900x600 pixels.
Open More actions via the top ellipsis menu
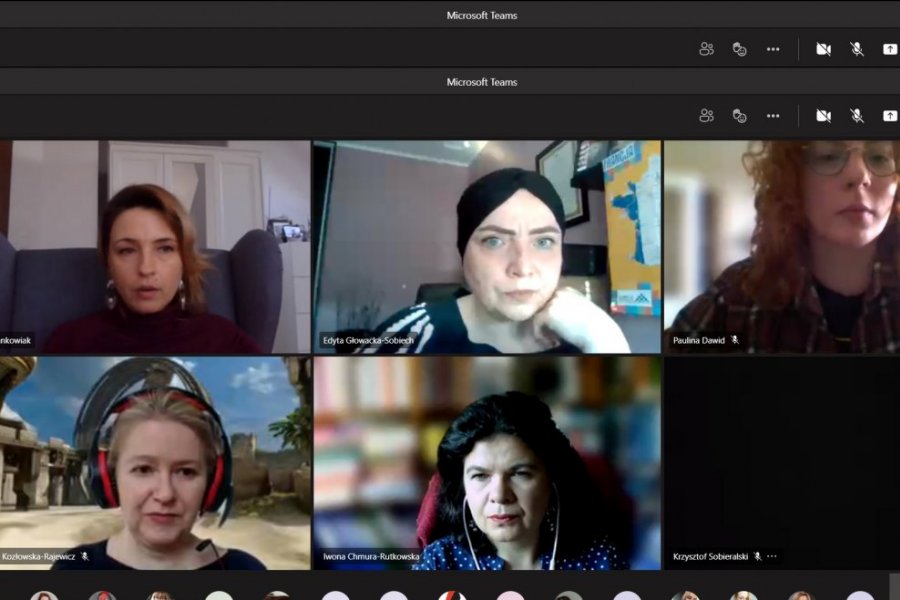tap(772, 47)
